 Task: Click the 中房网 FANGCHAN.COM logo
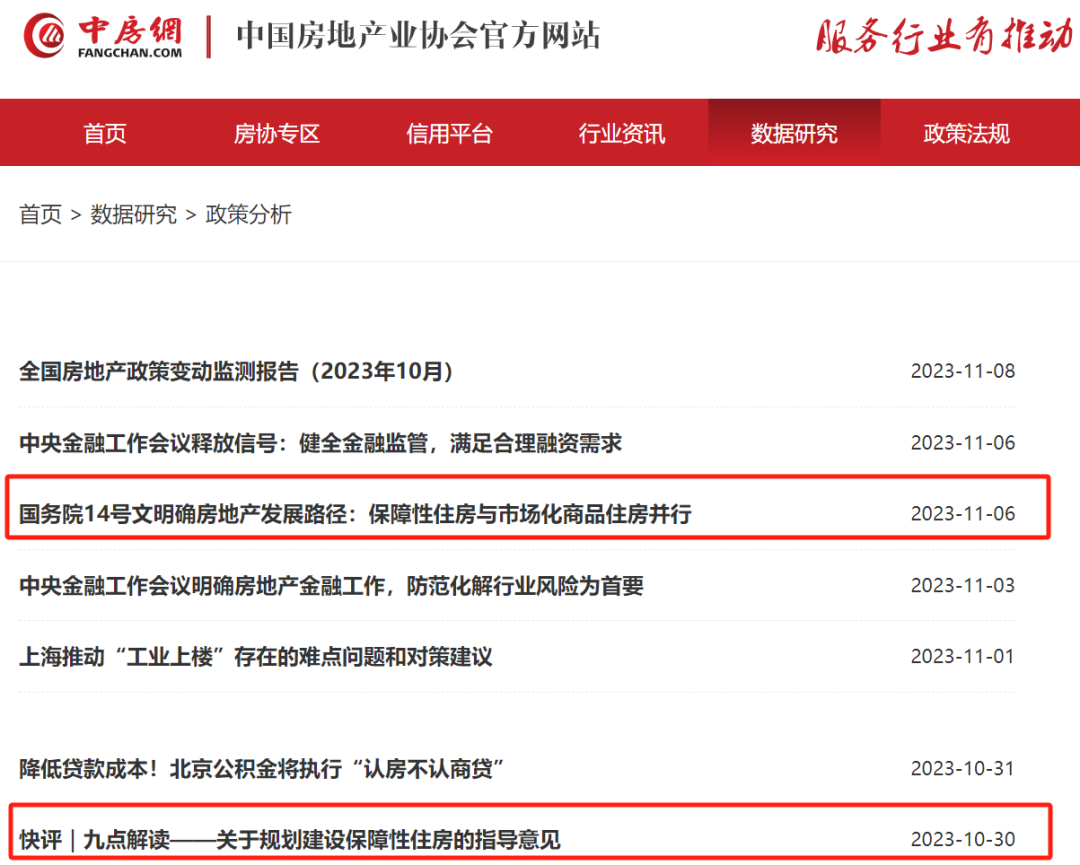tap(103, 36)
